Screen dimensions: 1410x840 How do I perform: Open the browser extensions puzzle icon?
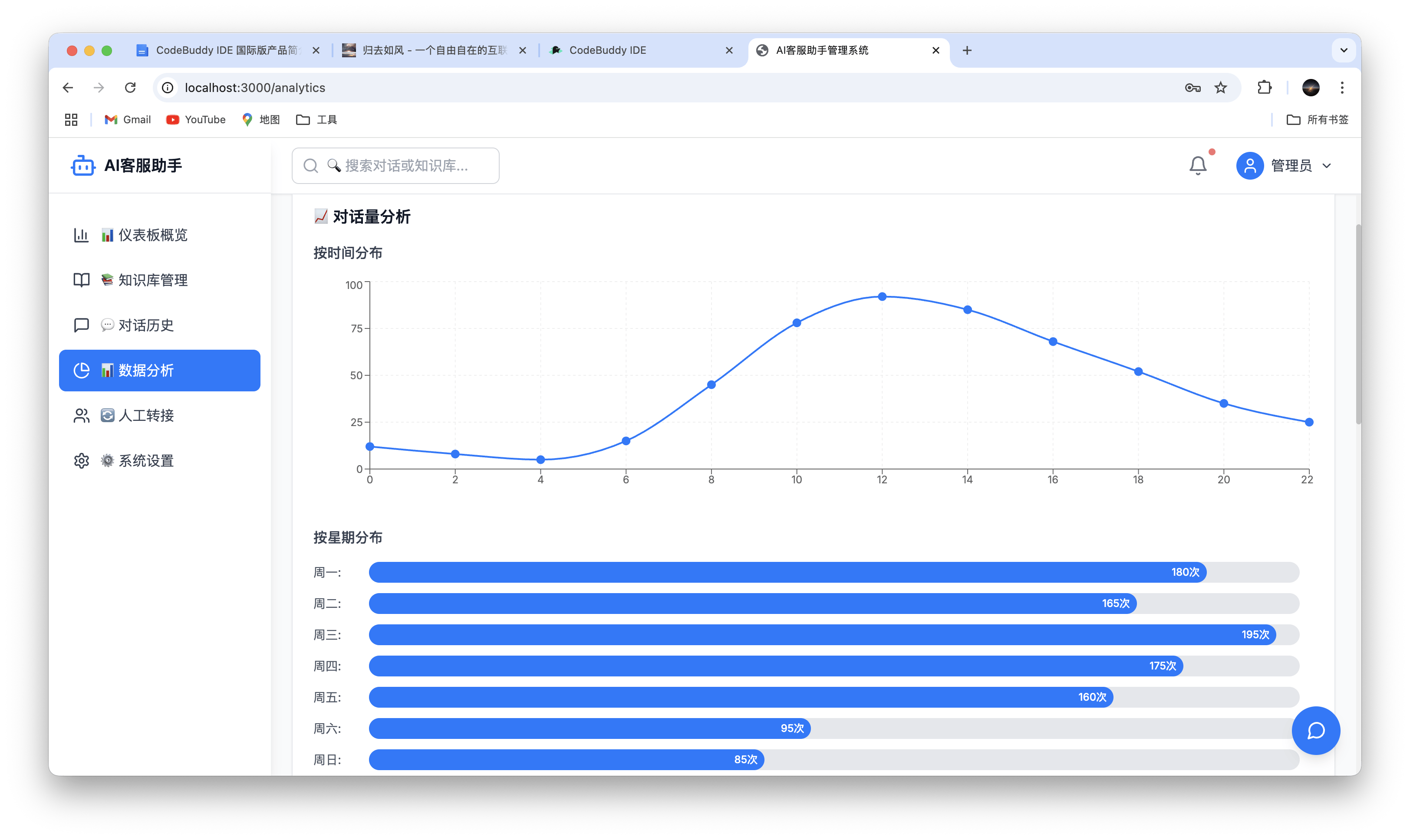pyautogui.click(x=1264, y=88)
